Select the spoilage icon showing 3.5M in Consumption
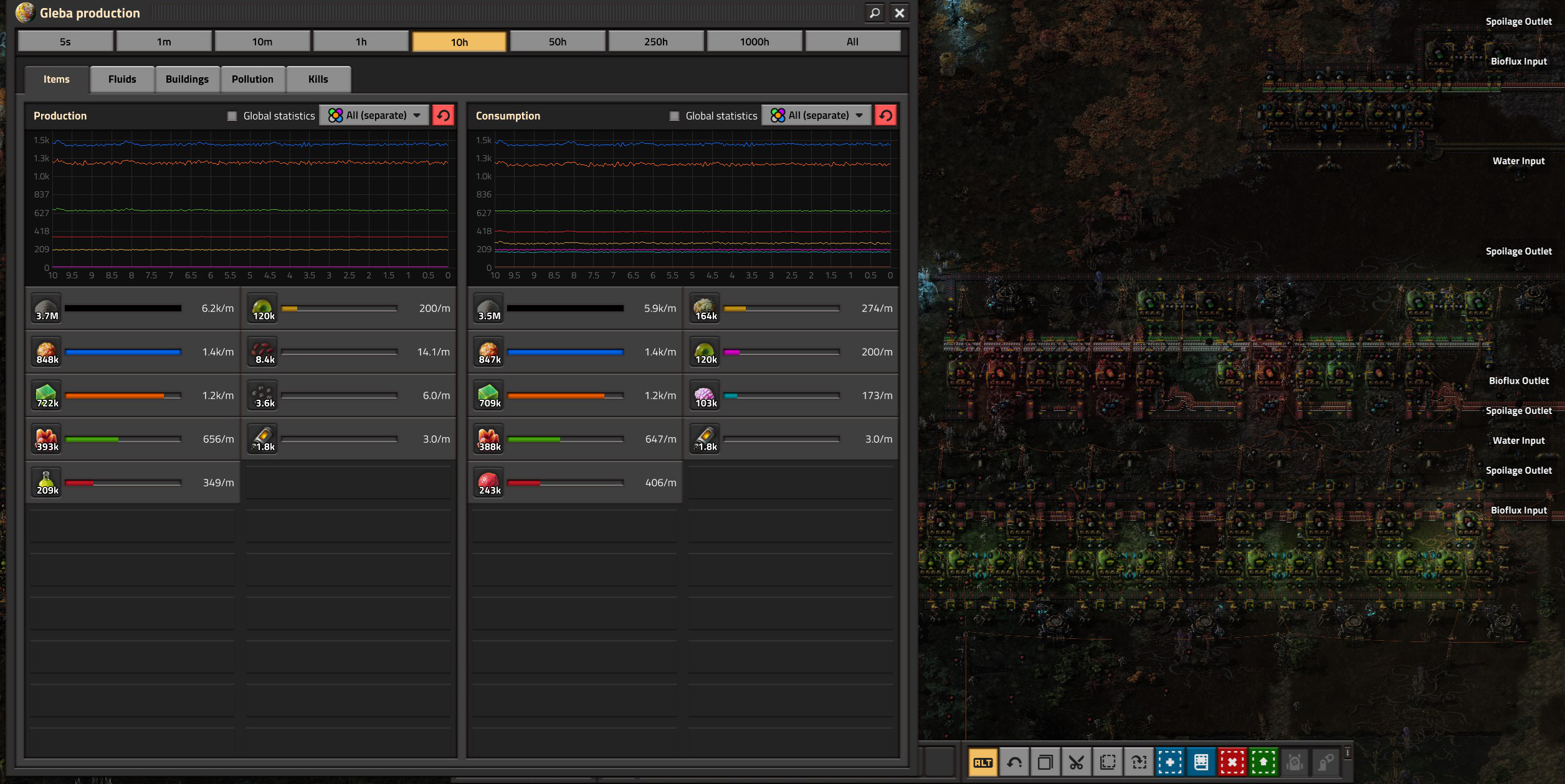 tap(489, 308)
